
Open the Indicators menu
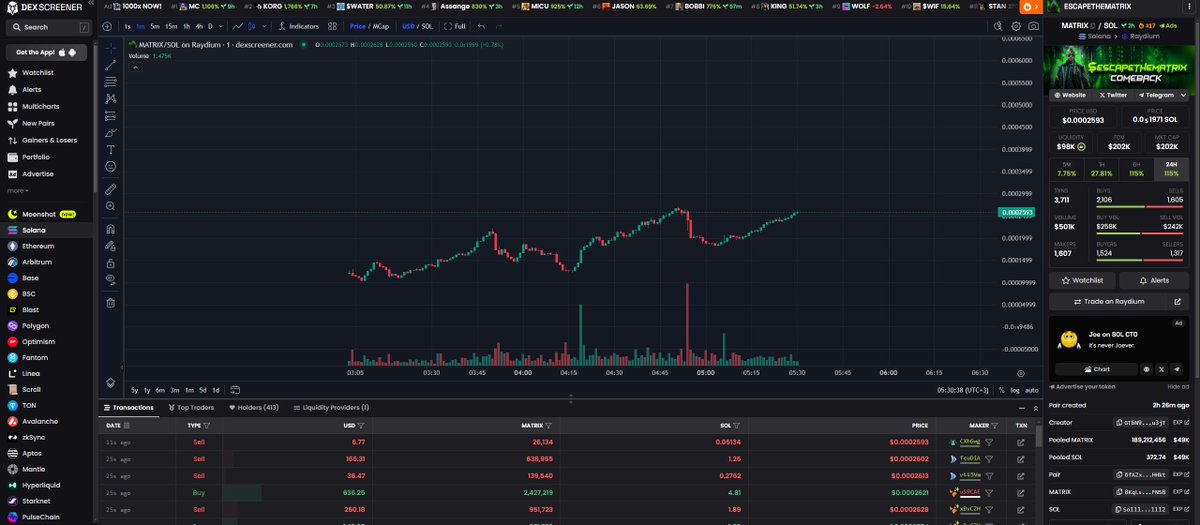click(x=298, y=26)
